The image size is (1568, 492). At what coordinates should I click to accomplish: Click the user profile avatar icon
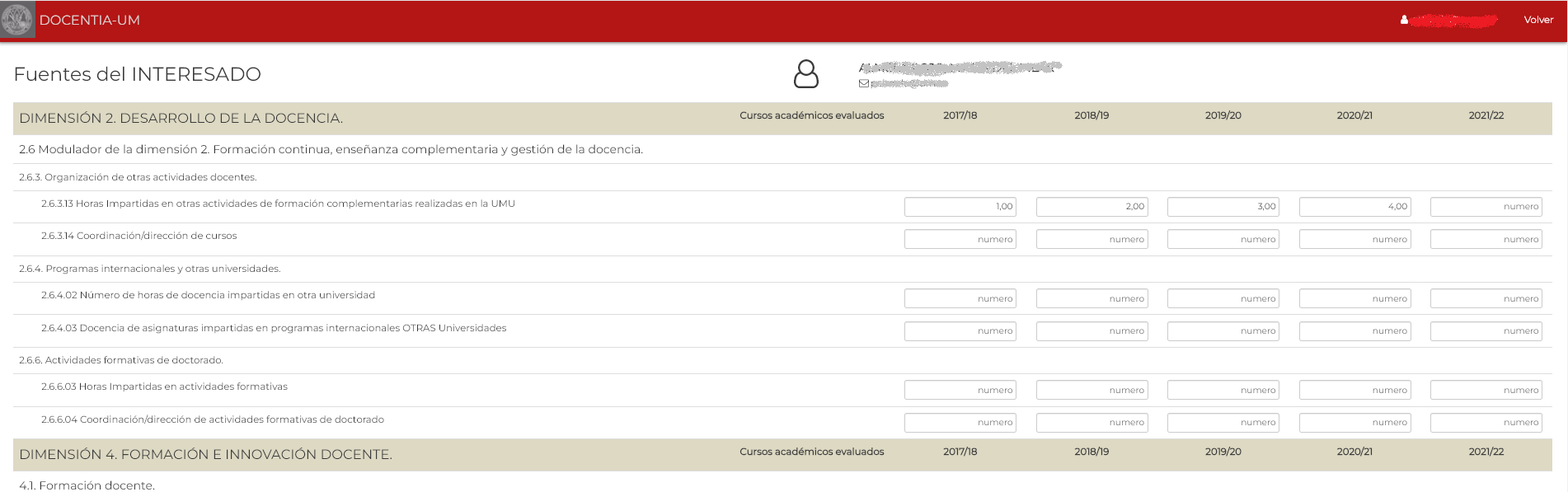[x=805, y=74]
